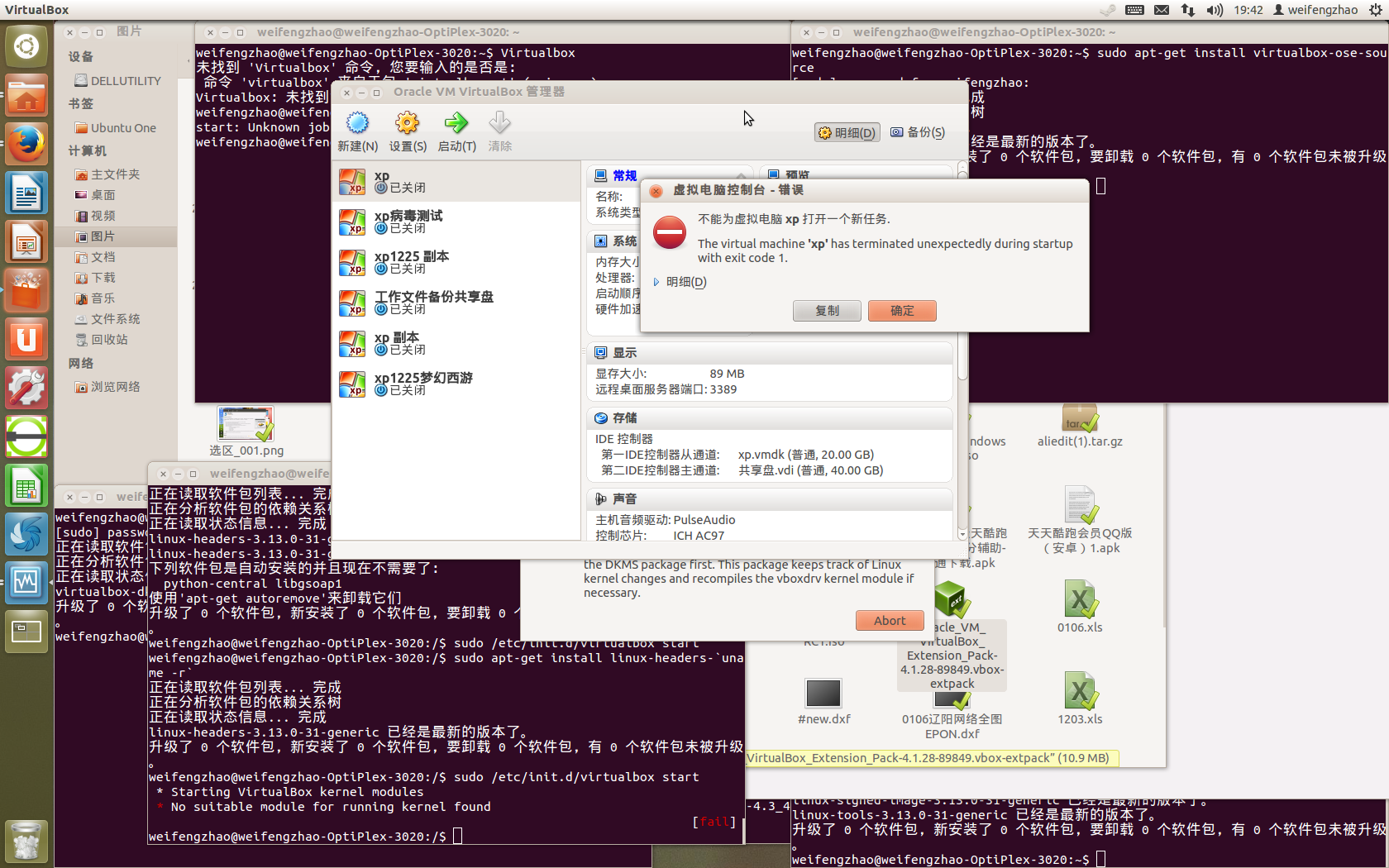
Task: Open Firefox from the Ubuntu launcher
Action: tap(26, 144)
